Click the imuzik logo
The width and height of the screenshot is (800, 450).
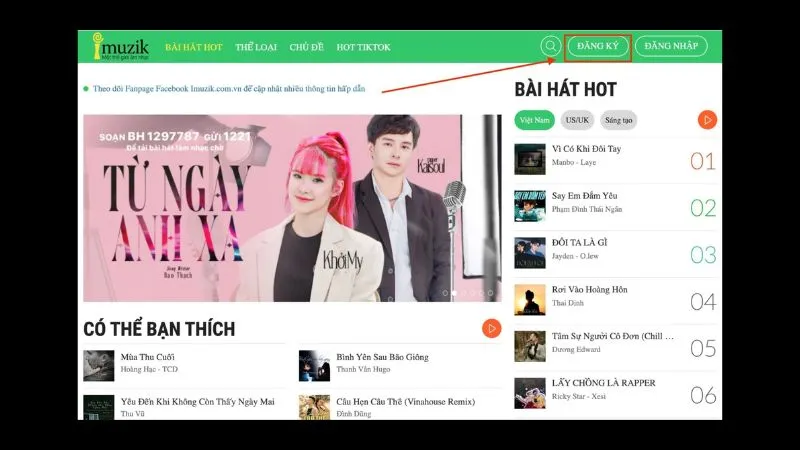[121, 46]
